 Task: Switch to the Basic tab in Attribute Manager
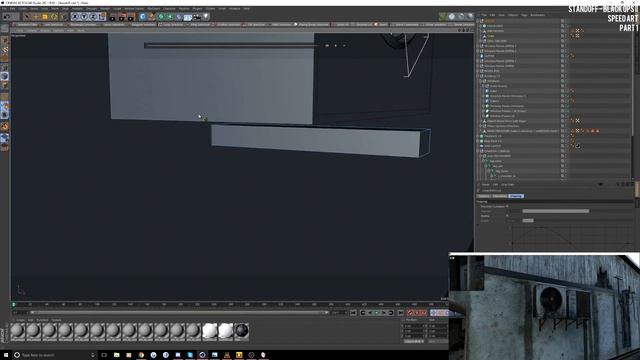click(x=484, y=196)
